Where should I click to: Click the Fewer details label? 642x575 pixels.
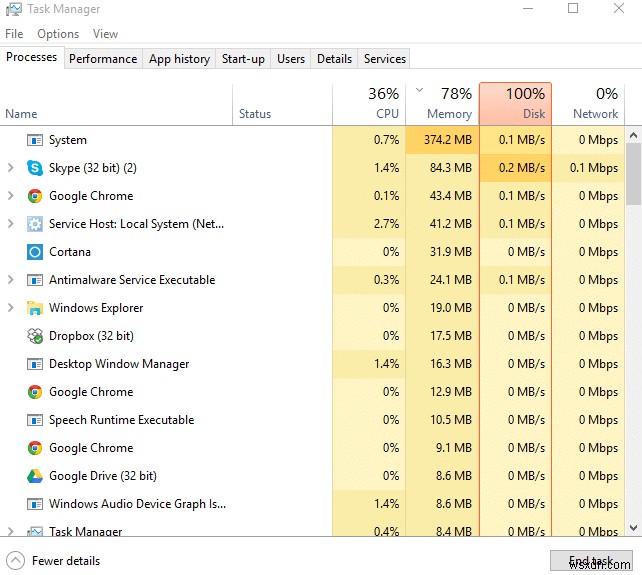point(66,561)
